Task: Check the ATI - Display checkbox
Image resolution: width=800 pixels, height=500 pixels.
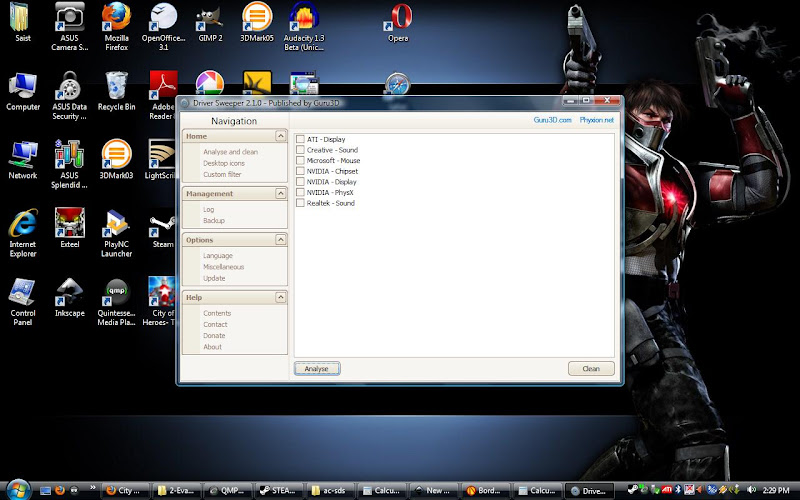Action: (300, 139)
